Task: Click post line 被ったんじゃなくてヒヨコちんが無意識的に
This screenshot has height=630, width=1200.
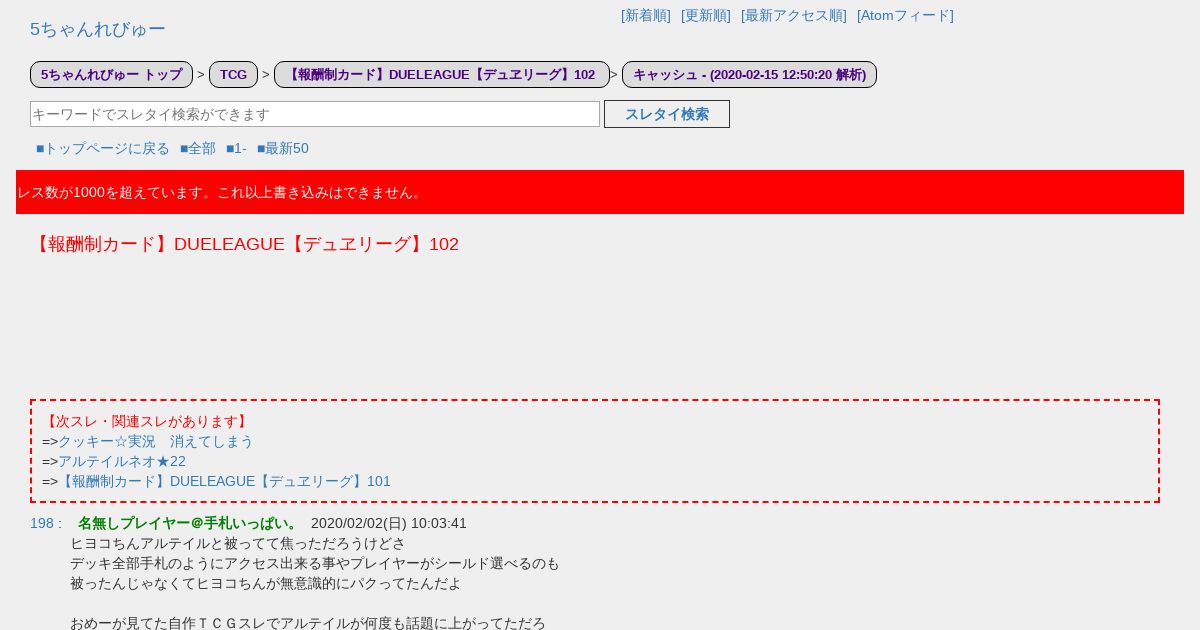Action: point(266,583)
